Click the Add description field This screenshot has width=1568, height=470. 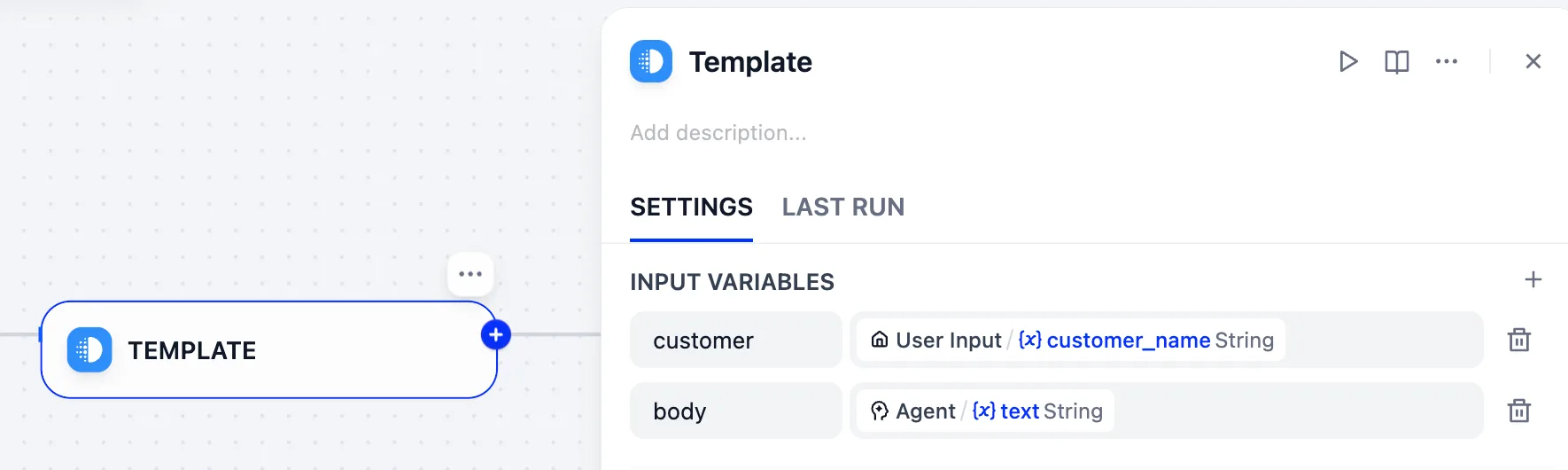718,133
